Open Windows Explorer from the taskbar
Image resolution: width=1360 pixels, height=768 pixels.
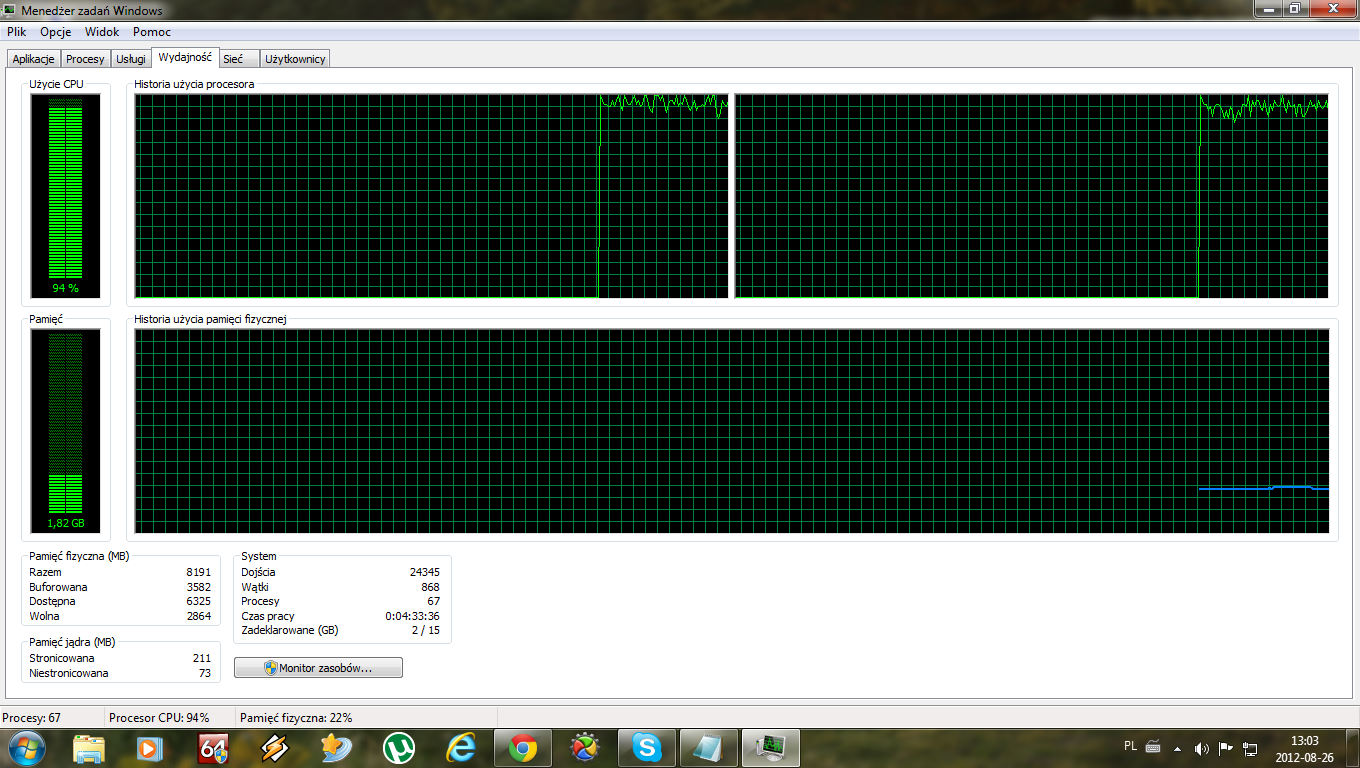89,748
